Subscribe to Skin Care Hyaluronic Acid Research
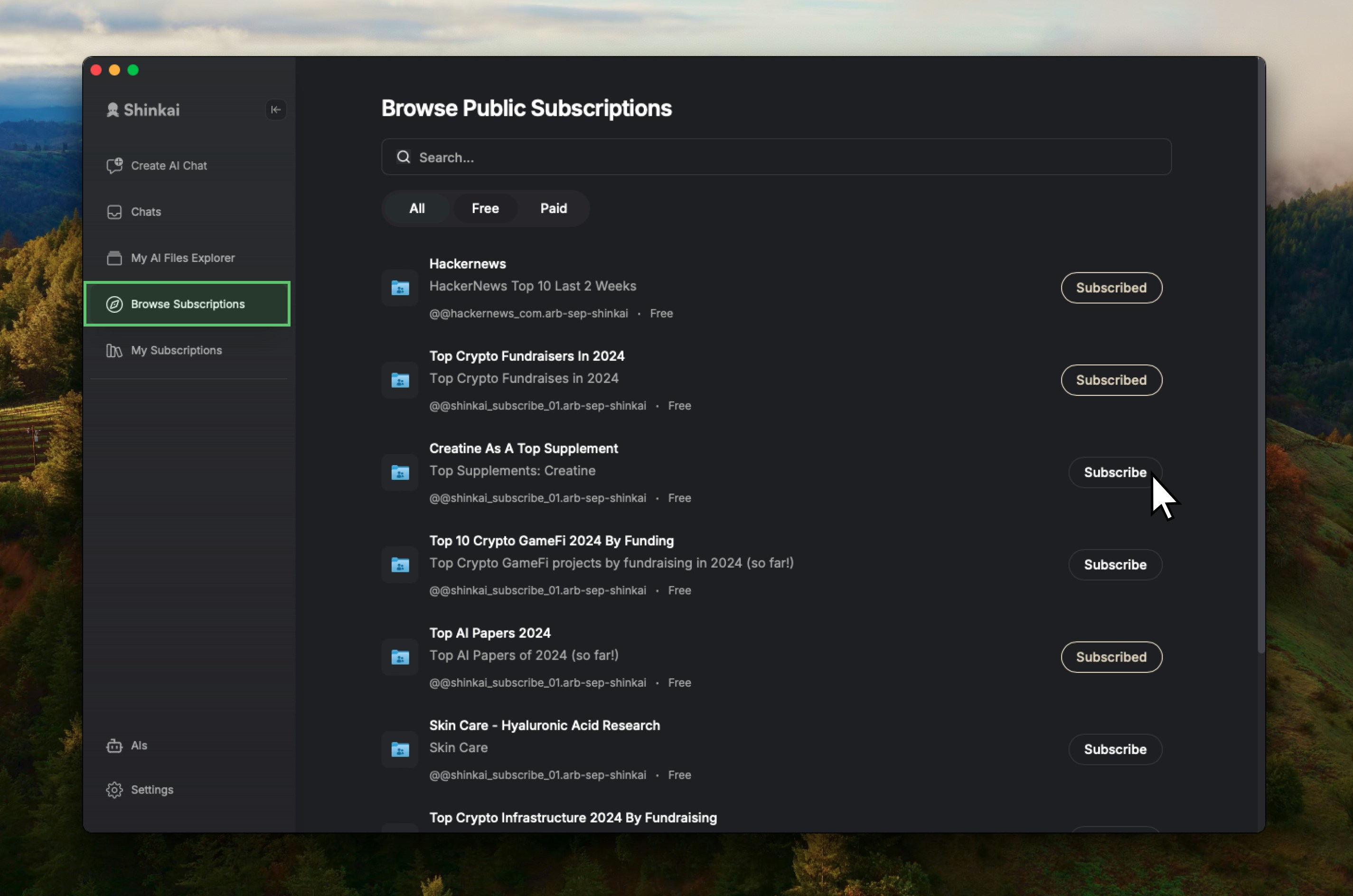 tap(1115, 749)
